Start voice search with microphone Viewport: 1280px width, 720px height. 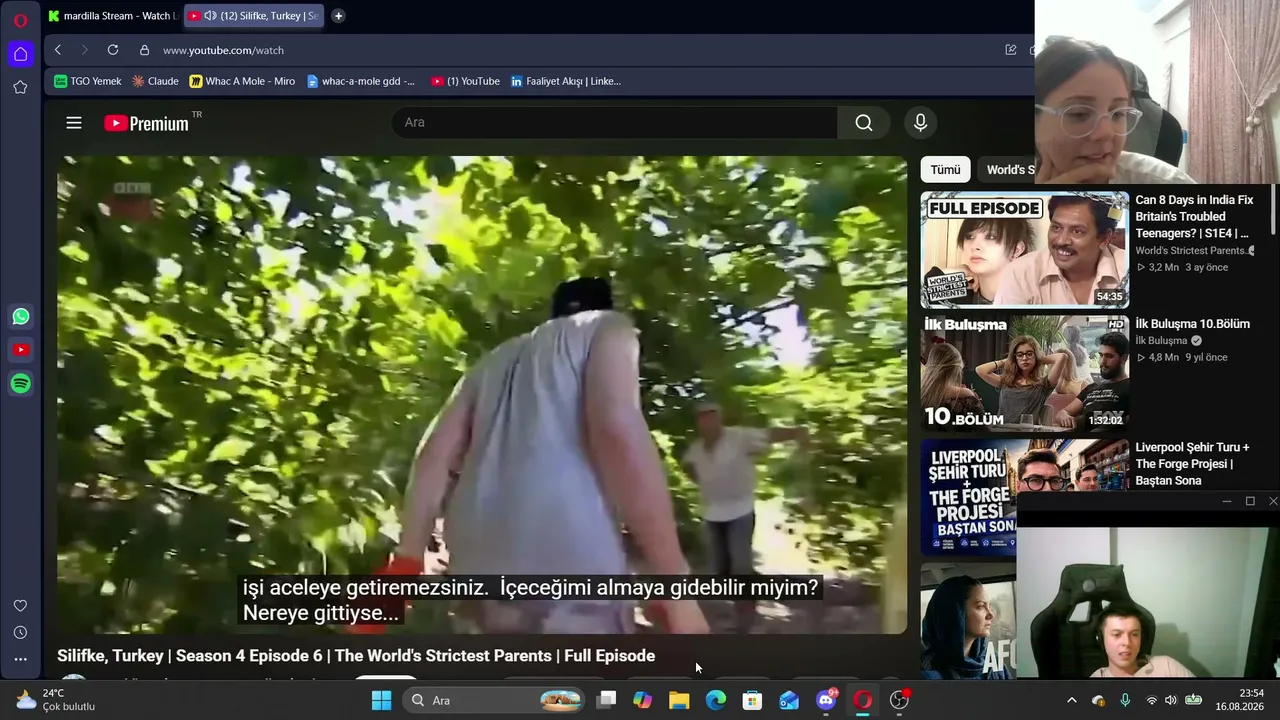pyautogui.click(x=921, y=122)
